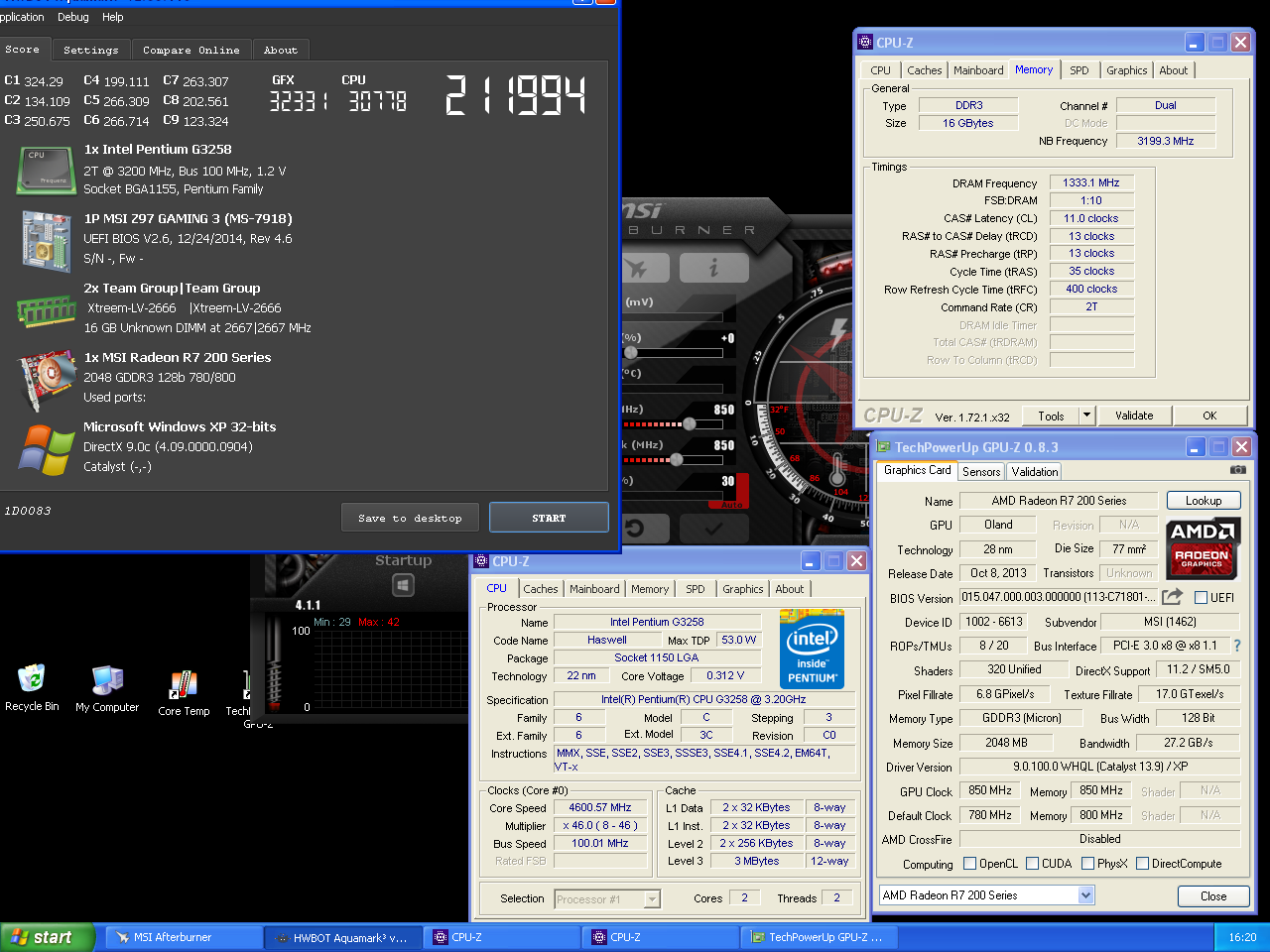Click the Team Group RAM icon in Aquamark
Image resolution: width=1270 pixels, height=952 pixels.
click(47, 311)
